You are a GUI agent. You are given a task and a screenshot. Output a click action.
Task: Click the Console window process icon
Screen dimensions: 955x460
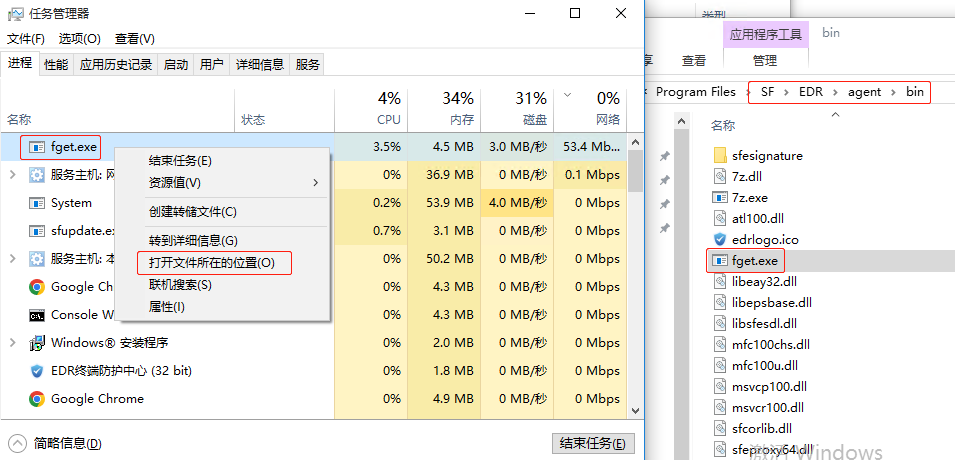click(37, 315)
